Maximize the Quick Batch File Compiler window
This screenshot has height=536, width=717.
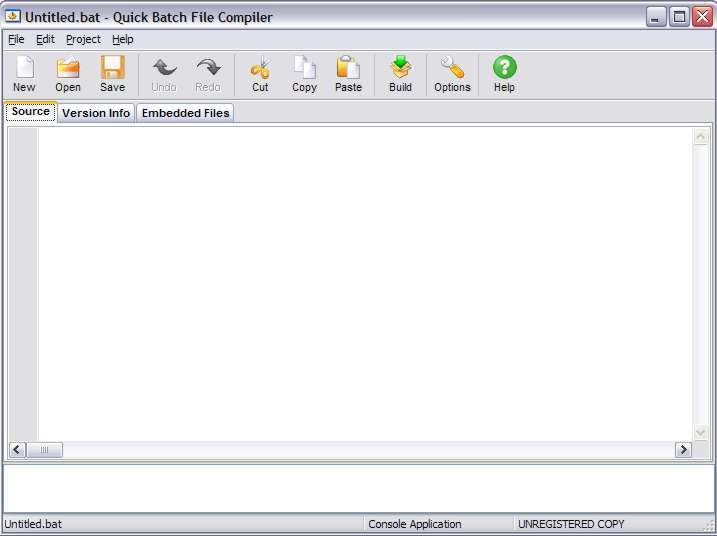(680, 17)
